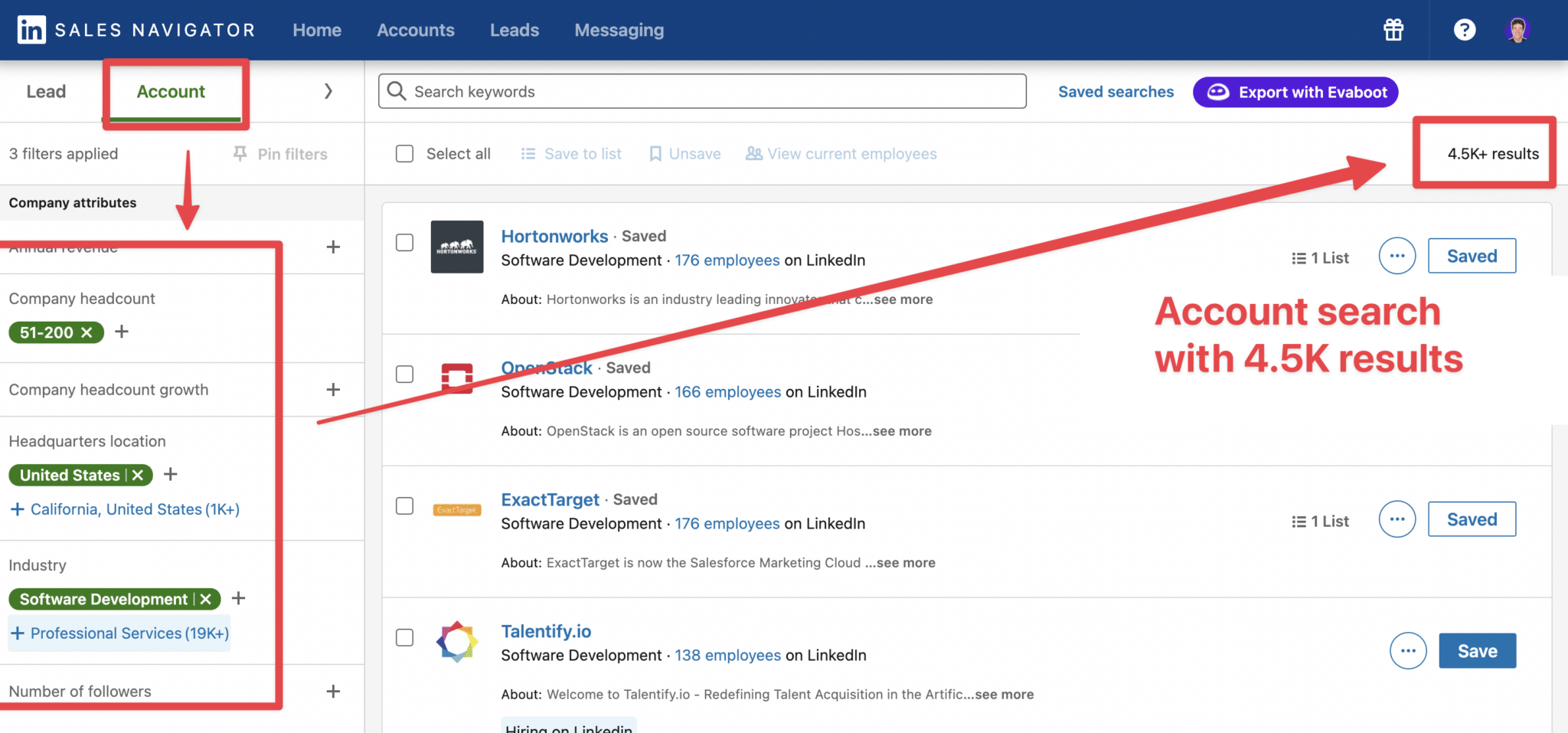The width and height of the screenshot is (1568, 733).
Task: Click the OpenStack company logo
Action: [x=457, y=378]
